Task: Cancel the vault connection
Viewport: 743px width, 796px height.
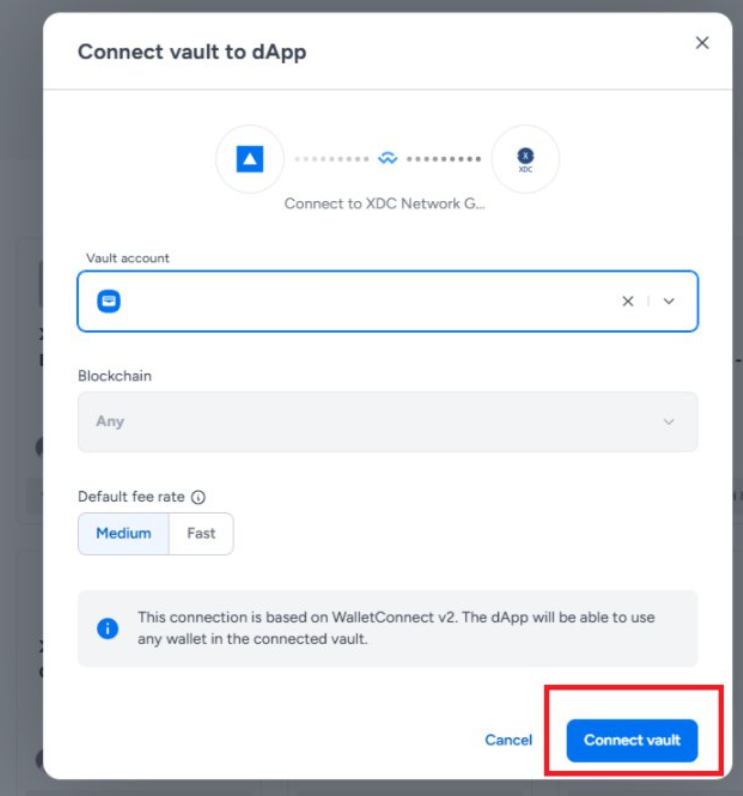Action: [508, 740]
